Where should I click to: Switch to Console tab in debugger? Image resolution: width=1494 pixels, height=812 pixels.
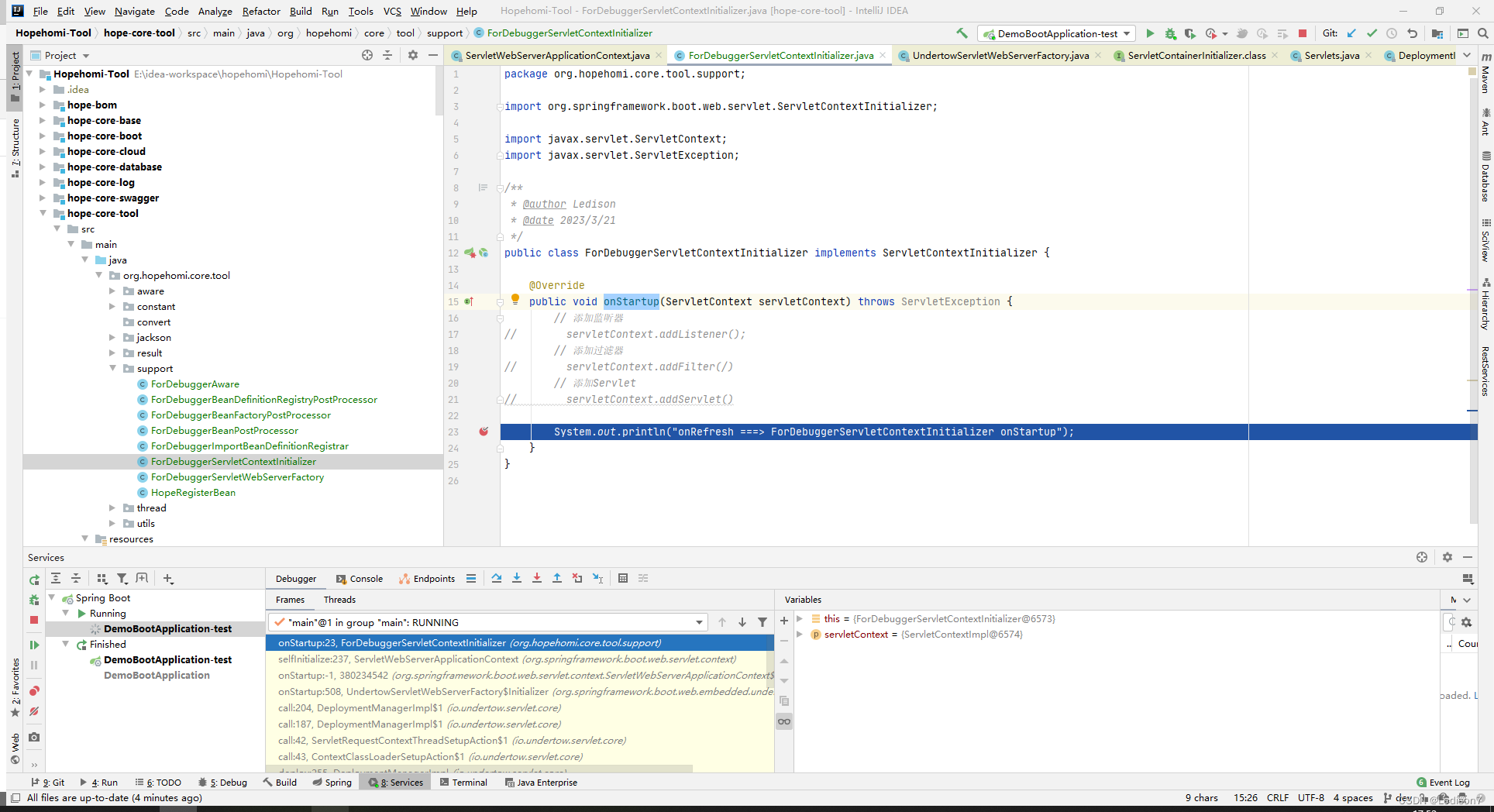360,579
